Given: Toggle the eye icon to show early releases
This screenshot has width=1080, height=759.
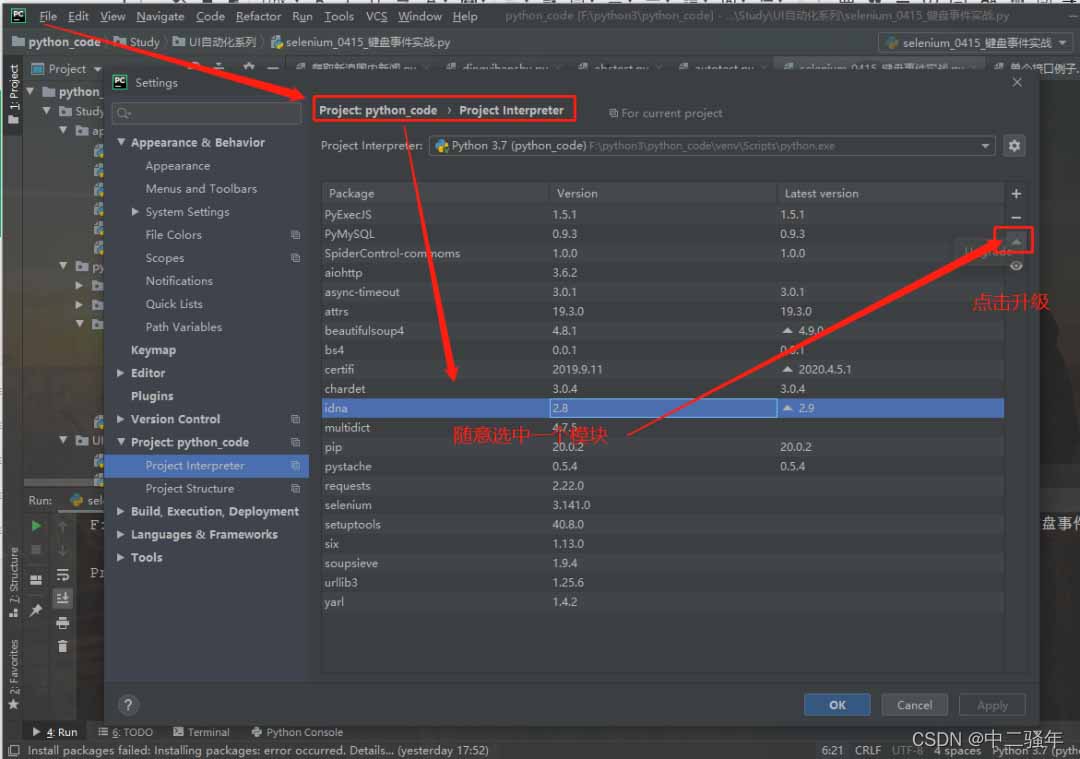Looking at the screenshot, I should tap(1016, 266).
